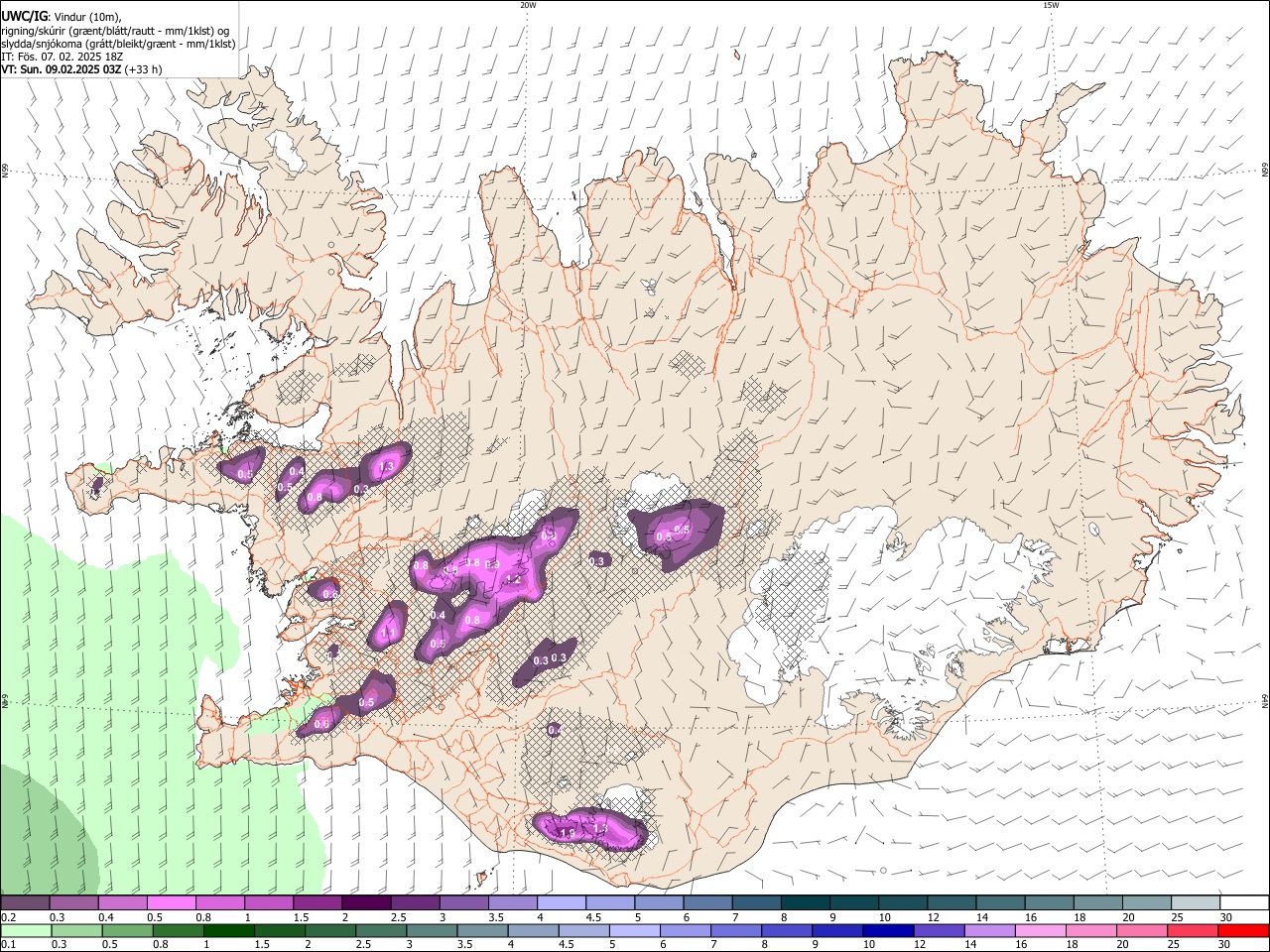Click the 'slydda/snjókoma' legend description line

tap(118, 44)
